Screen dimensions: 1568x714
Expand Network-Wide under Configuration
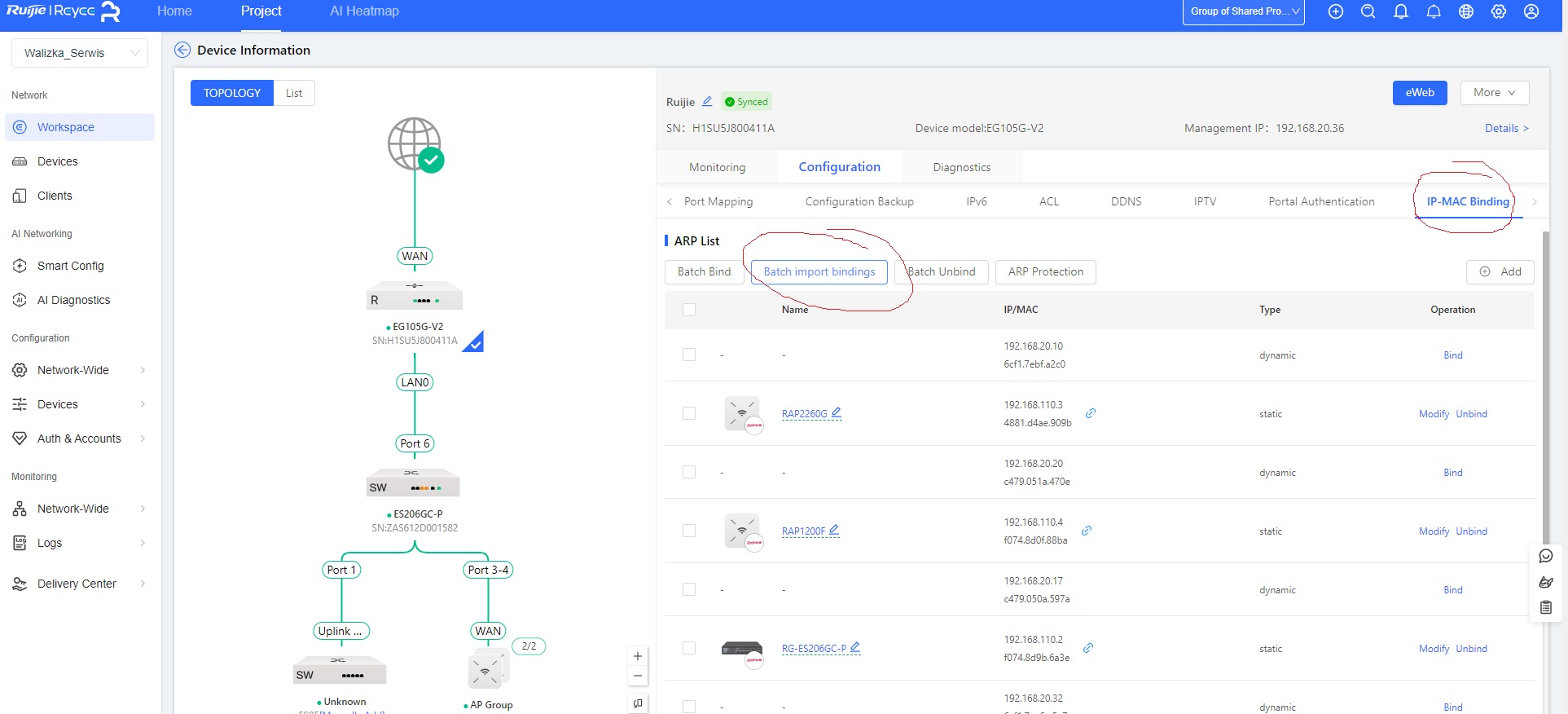point(80,370)
